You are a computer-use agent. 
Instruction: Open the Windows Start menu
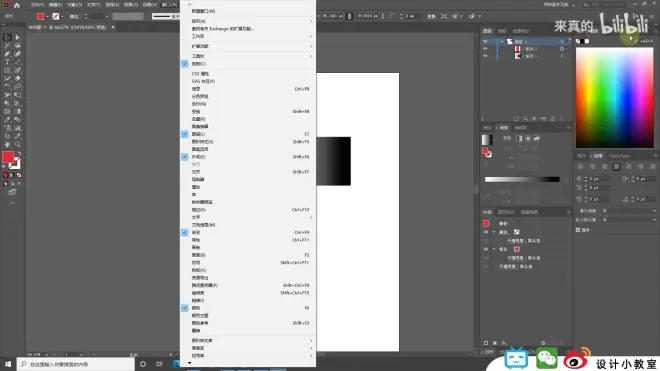point(8,364)
